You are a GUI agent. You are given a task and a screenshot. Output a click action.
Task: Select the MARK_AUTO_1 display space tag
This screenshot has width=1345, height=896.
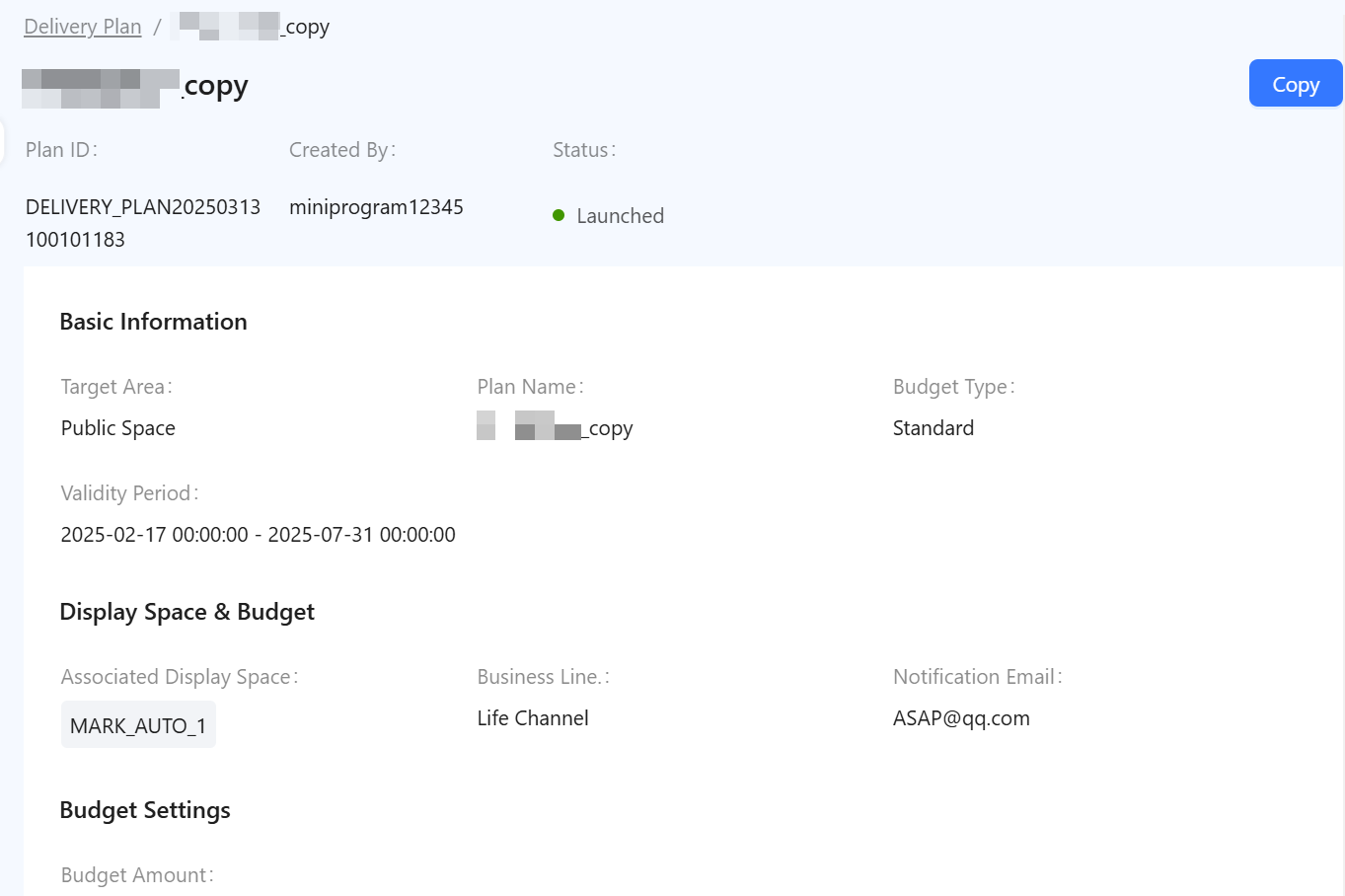[x=138, y=725]
